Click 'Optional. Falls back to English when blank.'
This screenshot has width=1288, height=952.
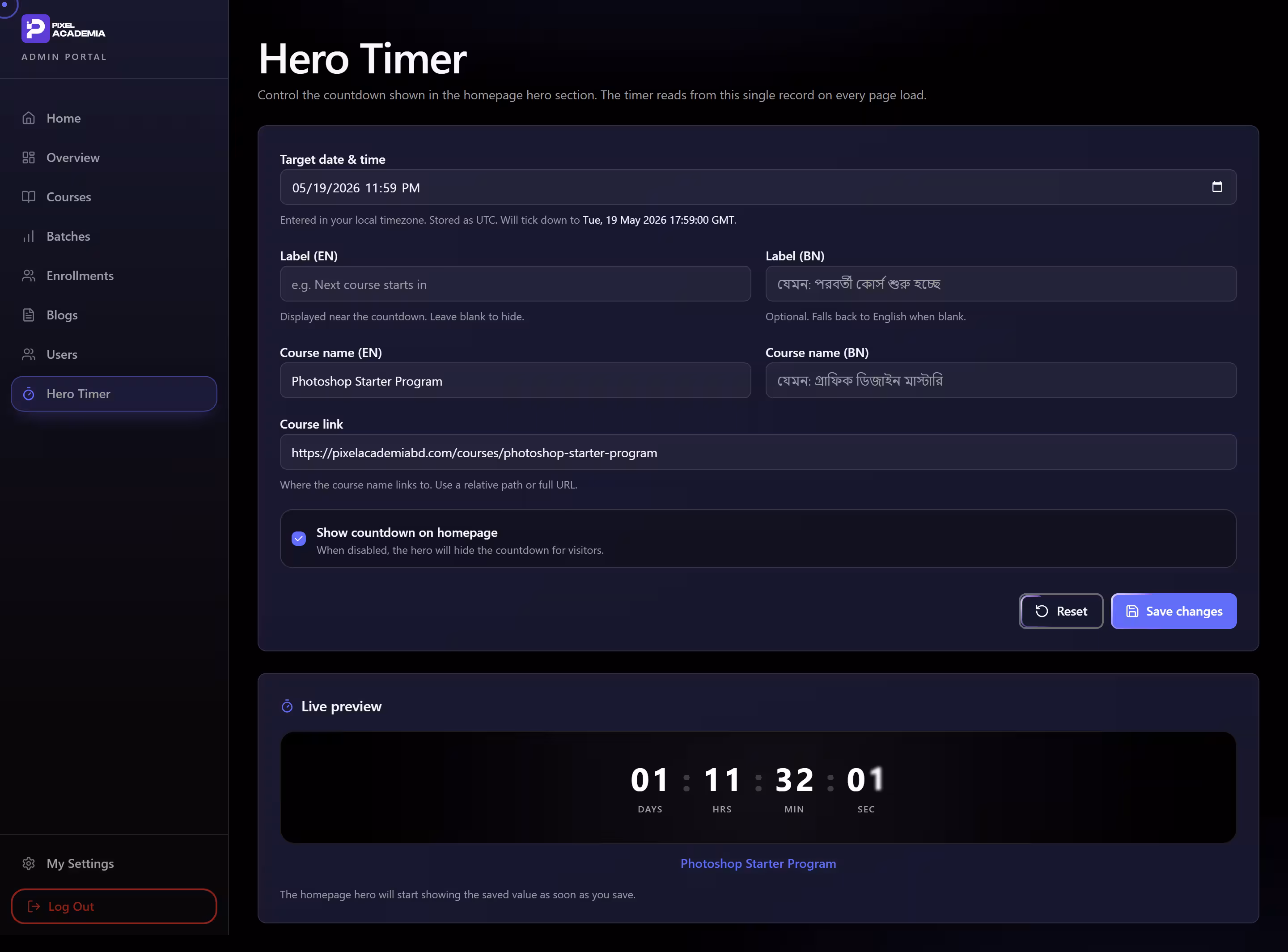(x=865, y=316)
